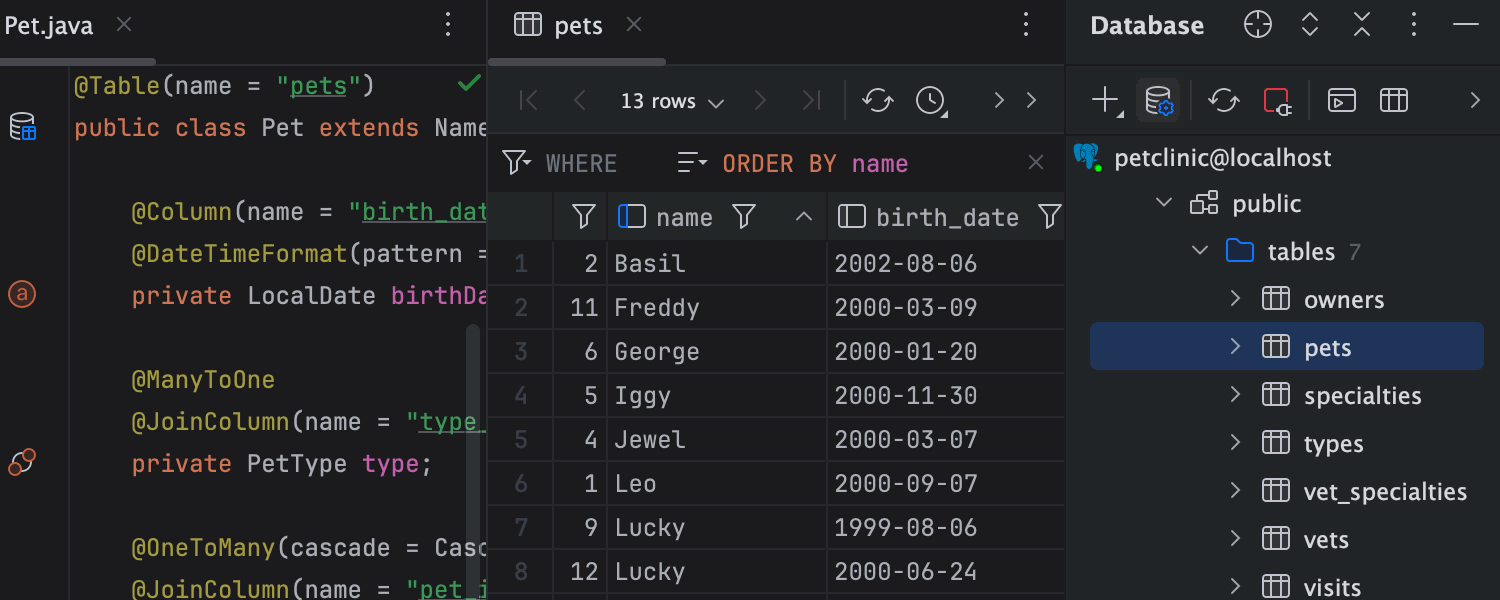Click the crosshair locate icon in Database header
Screen dimensions: 1500x600
click(x=1257, y=25)
